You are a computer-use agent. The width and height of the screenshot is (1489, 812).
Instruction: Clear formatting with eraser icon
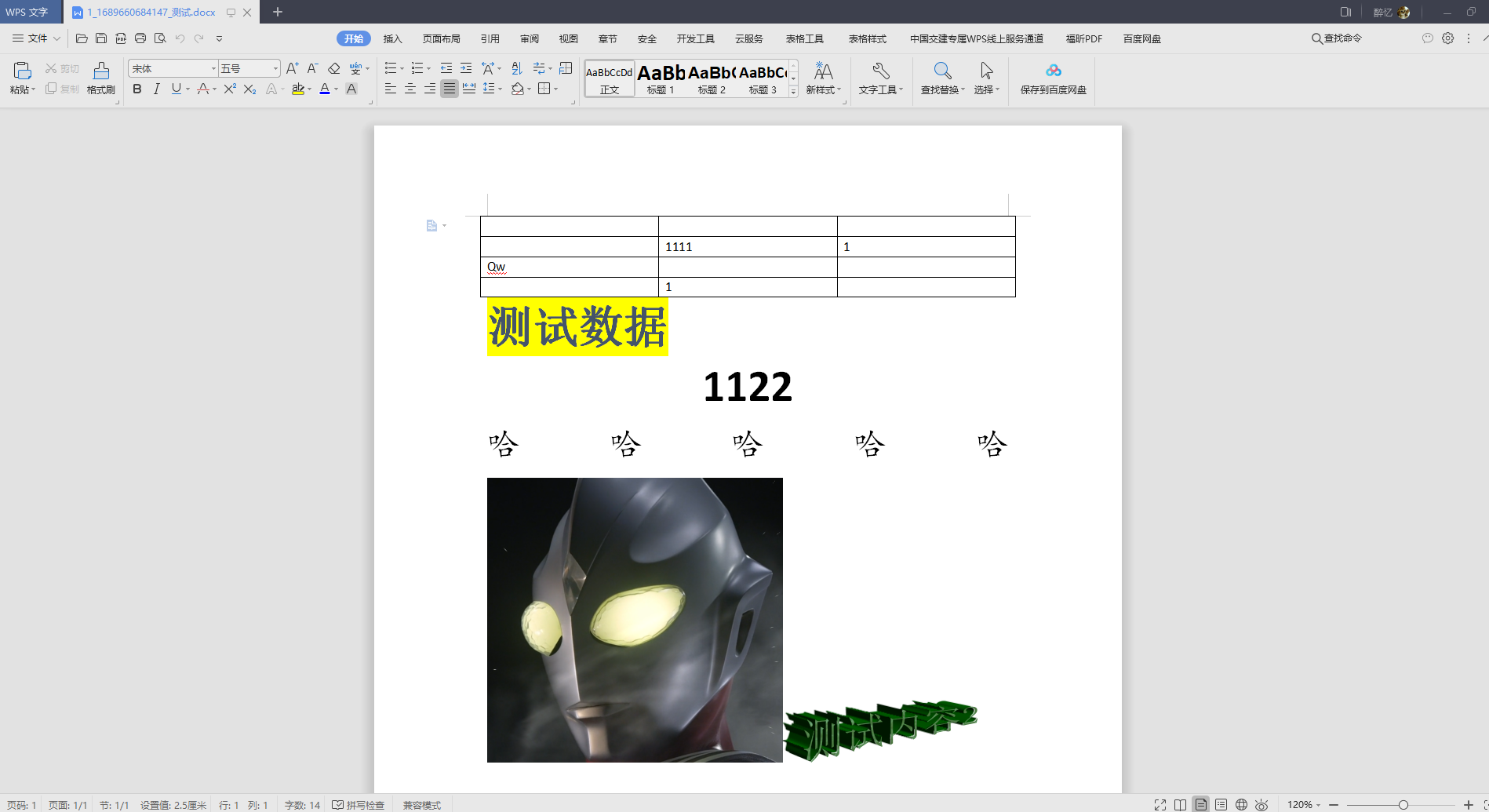[x=333, y=68]
